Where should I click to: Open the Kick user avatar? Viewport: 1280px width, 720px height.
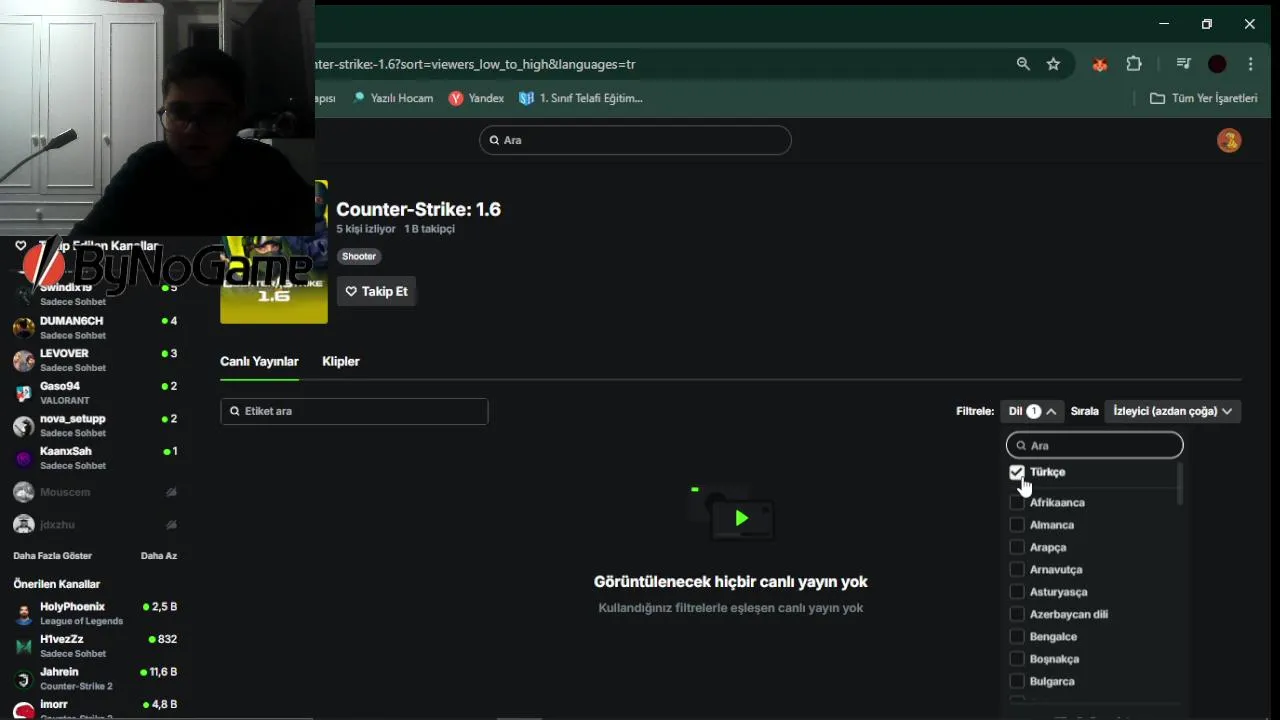click(x=1229, y=140)
